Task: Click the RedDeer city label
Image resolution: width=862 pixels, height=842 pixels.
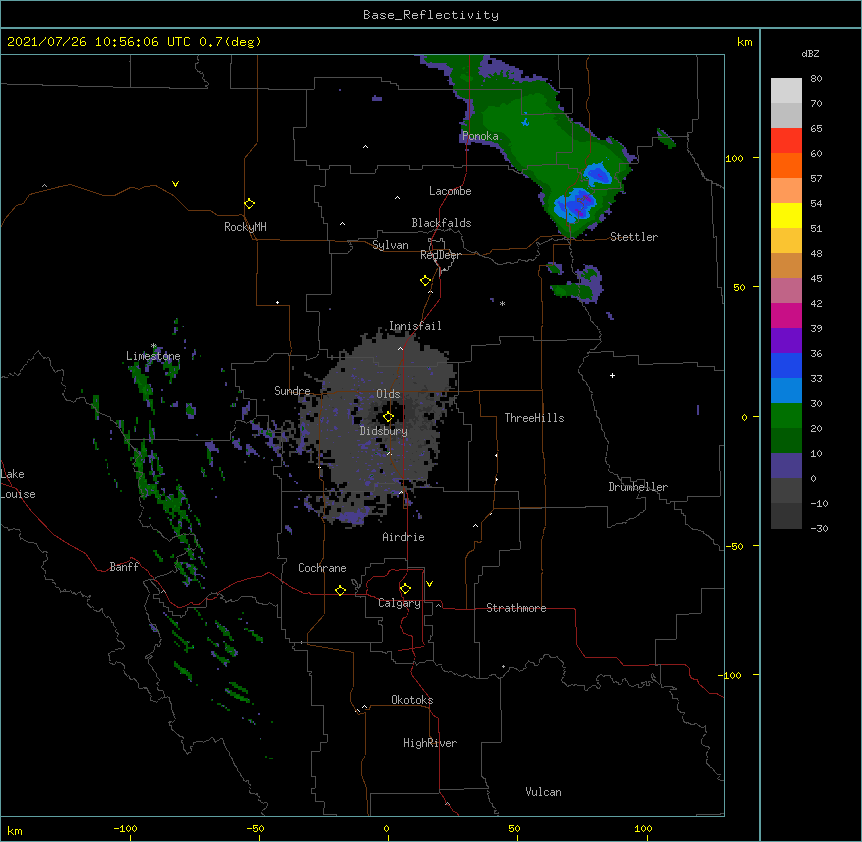Action: tap(440, 254)
